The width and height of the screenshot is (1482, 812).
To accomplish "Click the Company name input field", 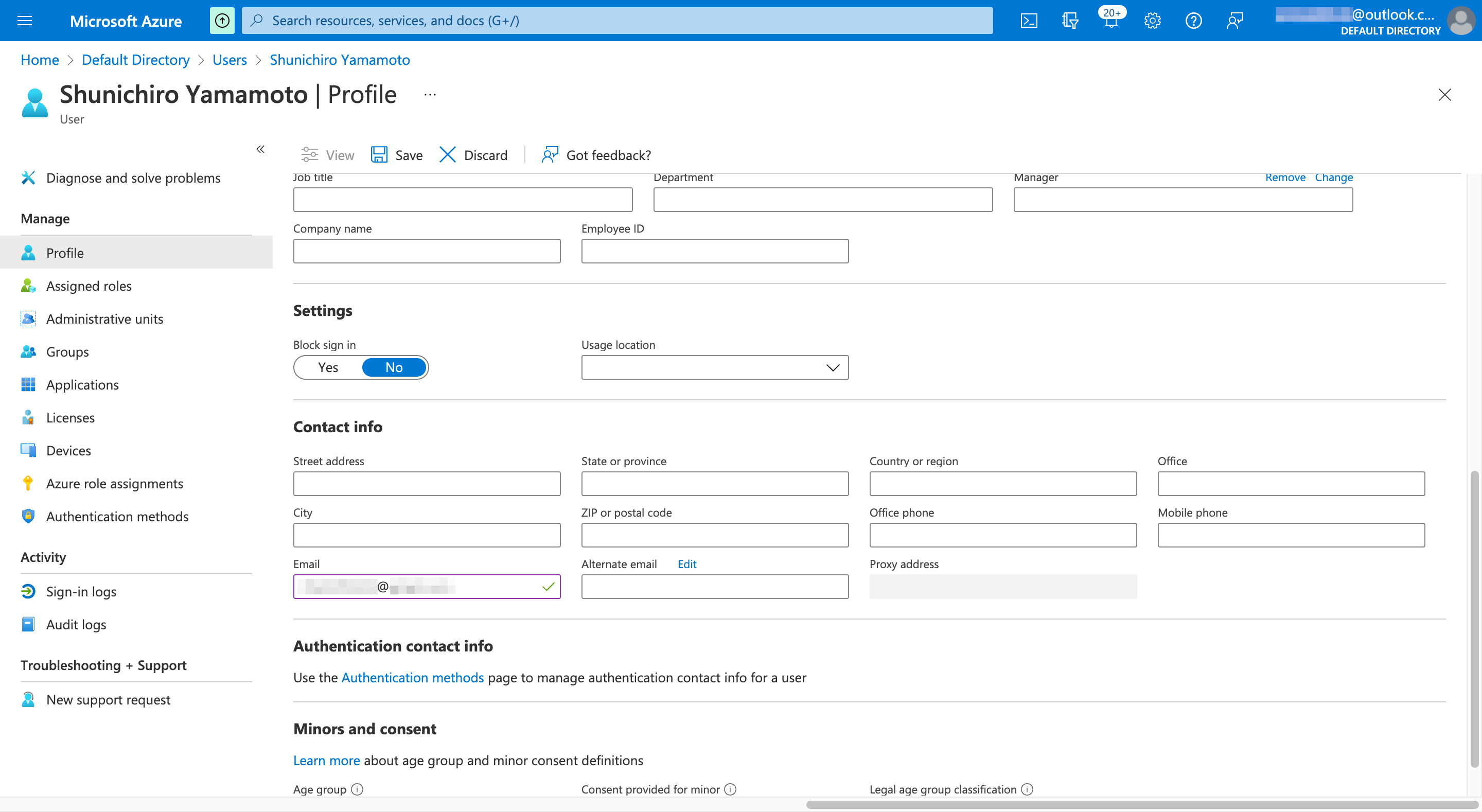I will (426, 250).
